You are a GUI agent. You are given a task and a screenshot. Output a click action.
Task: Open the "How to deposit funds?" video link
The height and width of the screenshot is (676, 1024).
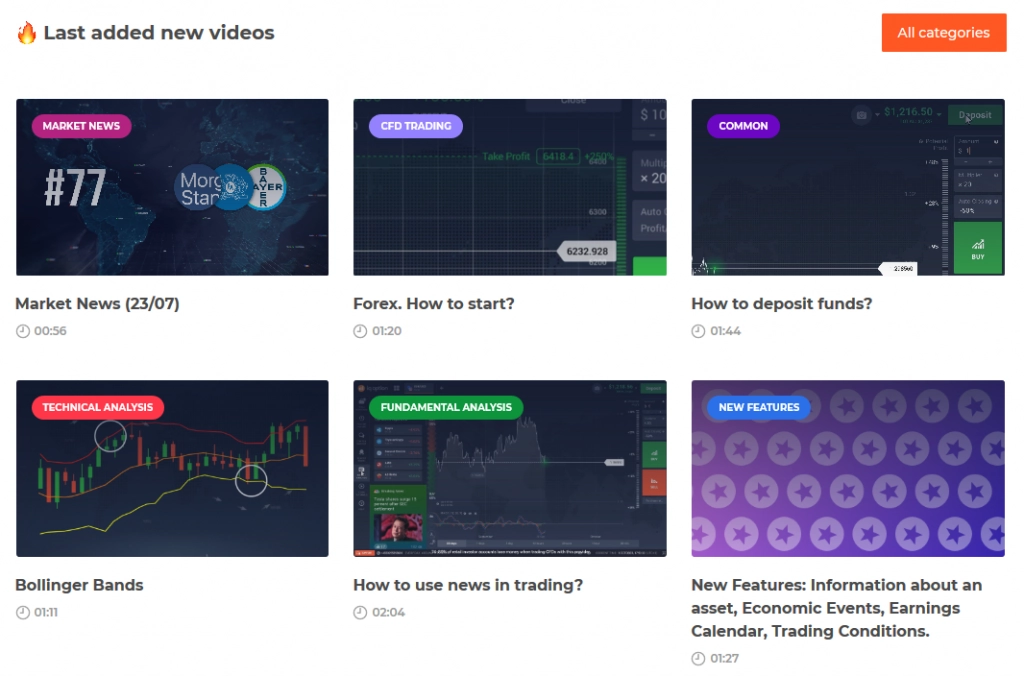tap(782, 303)
